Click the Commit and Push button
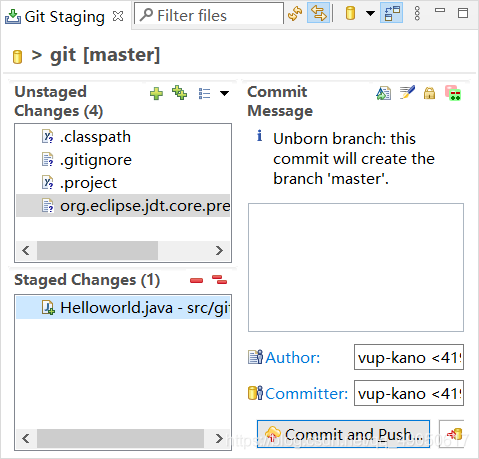 point(343,434)
